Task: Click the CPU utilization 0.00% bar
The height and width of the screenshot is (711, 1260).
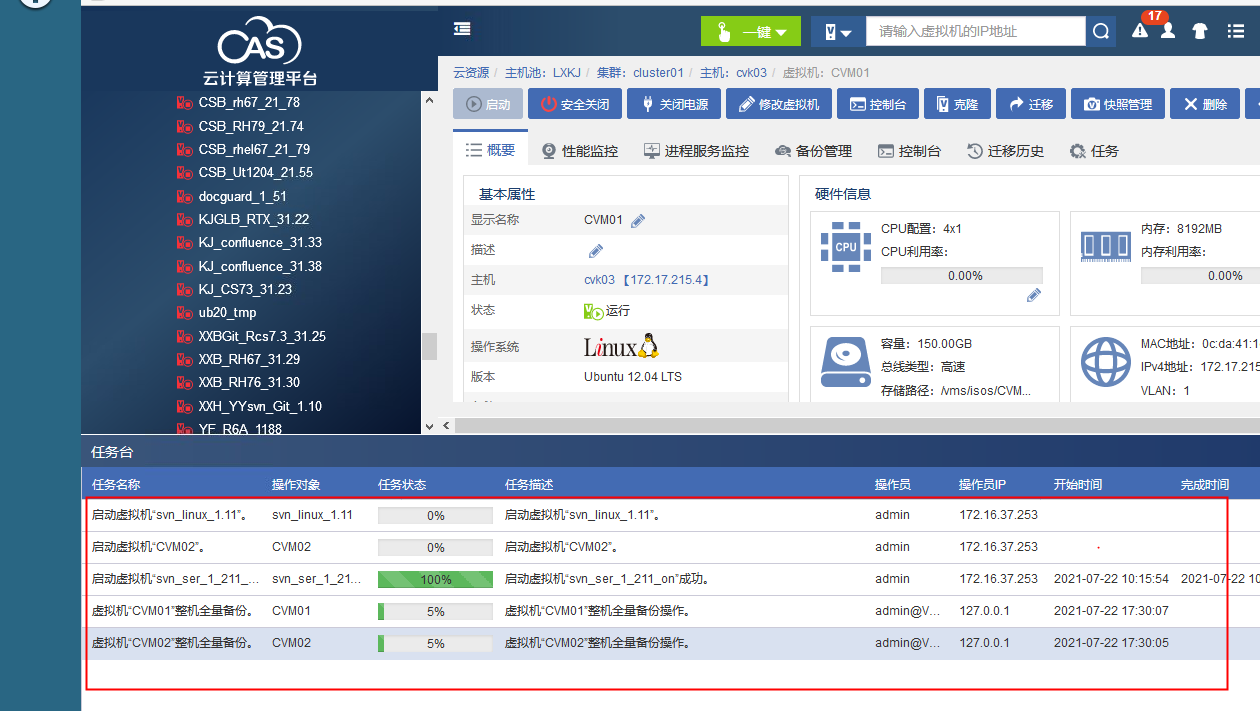Action: pos(962,275)
